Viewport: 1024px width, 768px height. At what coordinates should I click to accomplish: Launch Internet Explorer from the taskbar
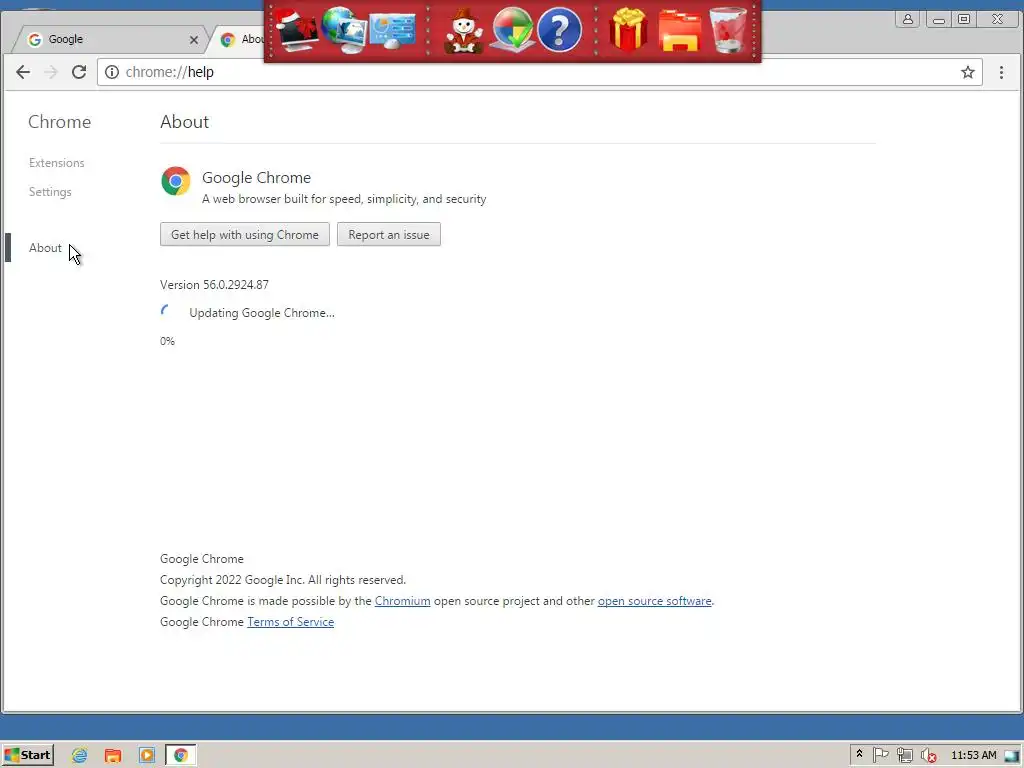click(x=80, y=756)
